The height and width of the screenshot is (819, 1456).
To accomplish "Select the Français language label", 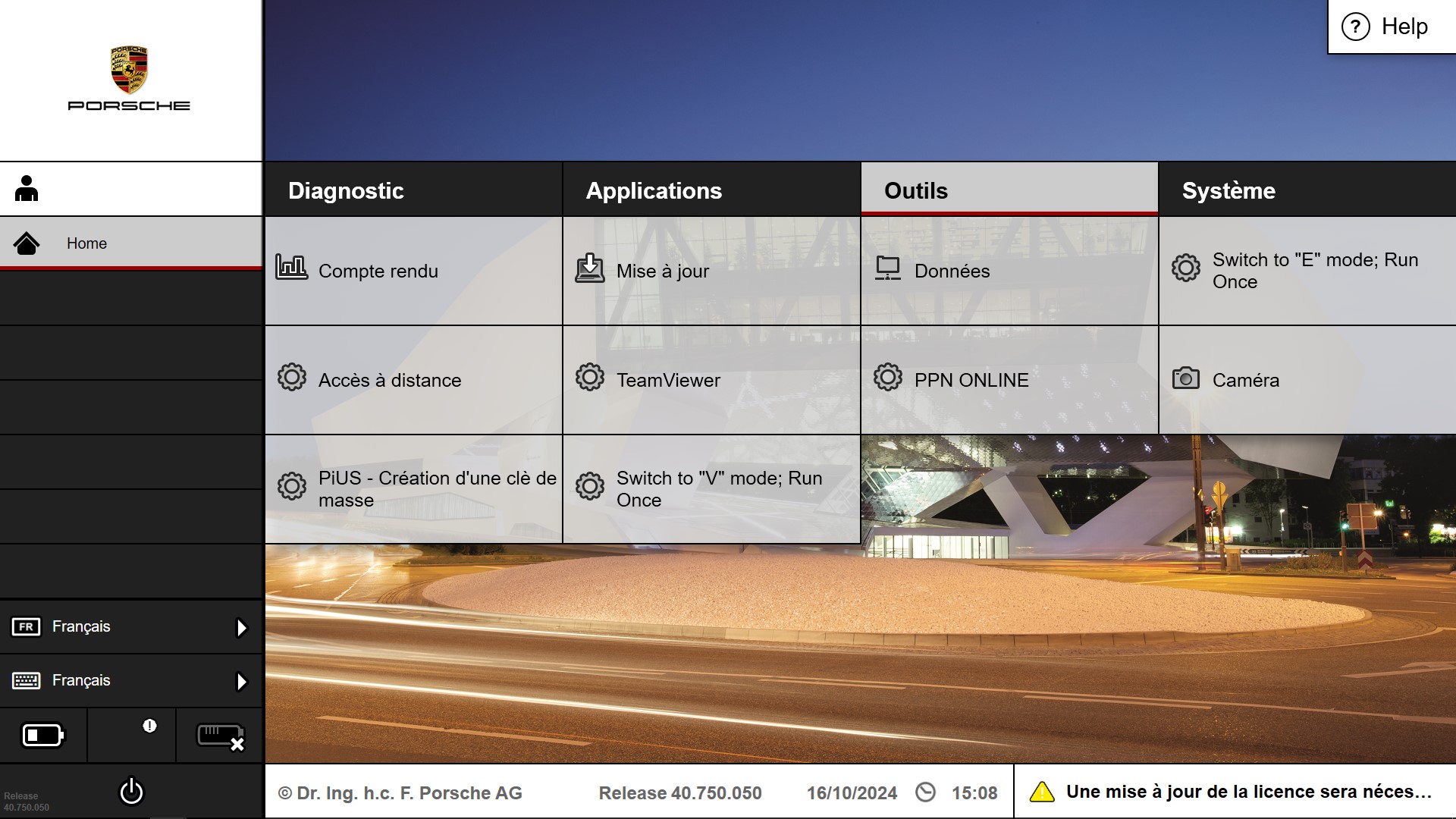I will pos(81,626).
